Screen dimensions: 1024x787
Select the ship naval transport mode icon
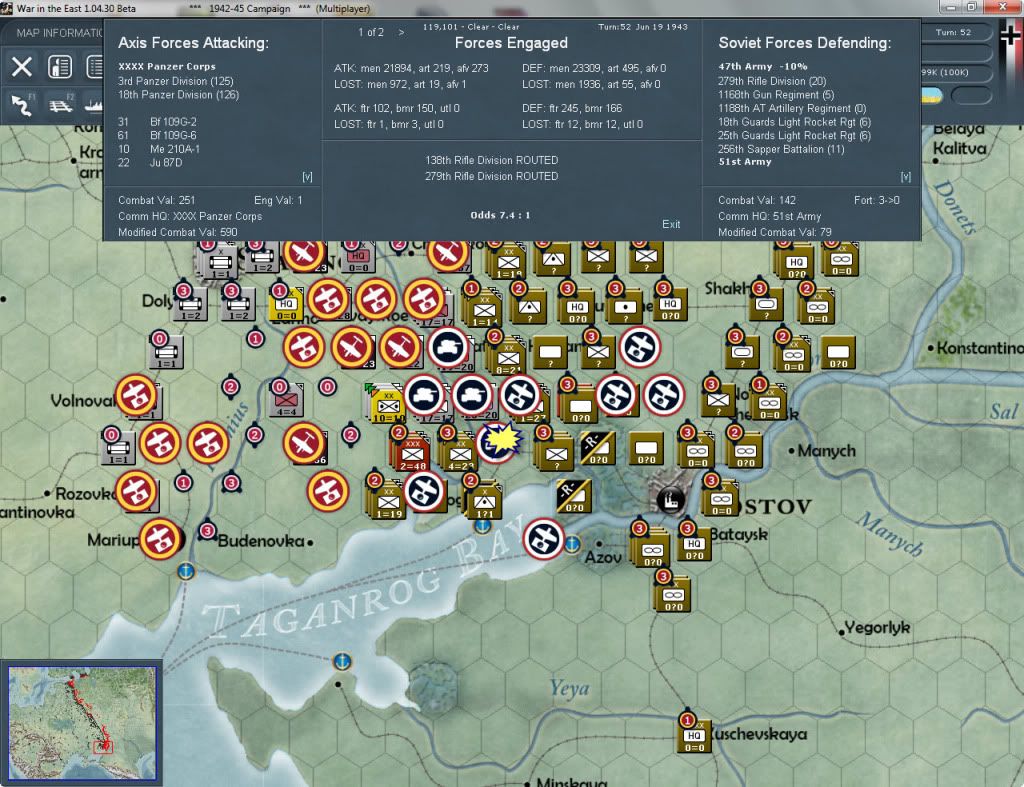[x=94, y=104]
